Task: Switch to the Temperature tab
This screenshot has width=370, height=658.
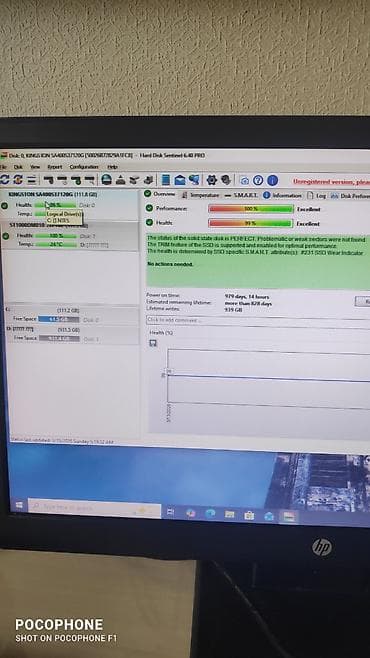Action: tap(201, 195)
